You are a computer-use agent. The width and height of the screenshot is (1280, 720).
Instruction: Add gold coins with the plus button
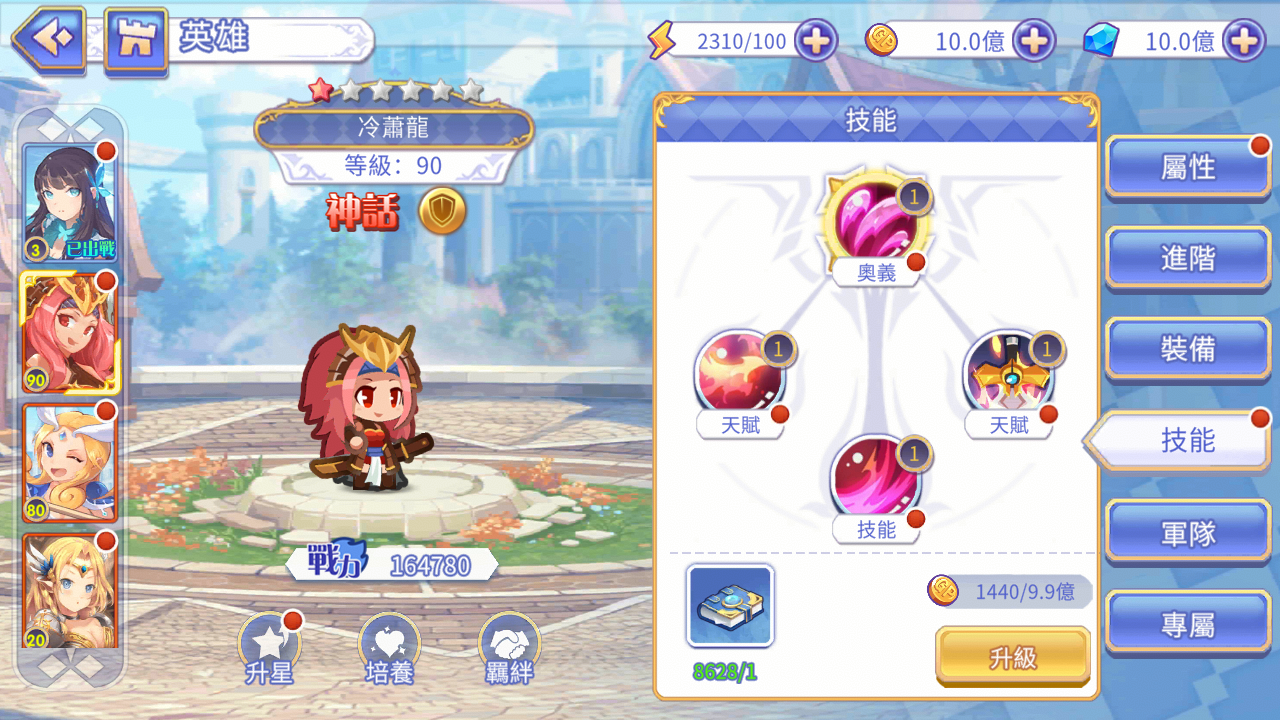(1034, 41)
